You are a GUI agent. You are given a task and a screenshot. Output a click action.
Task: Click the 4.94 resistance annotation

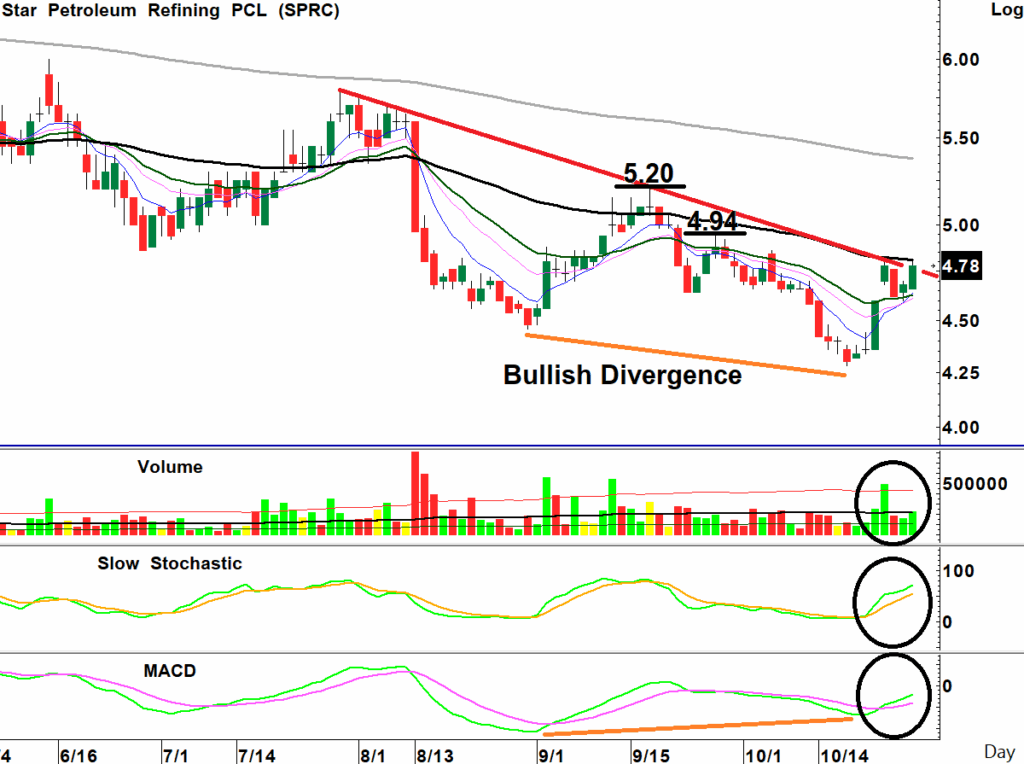coord(715,222)
